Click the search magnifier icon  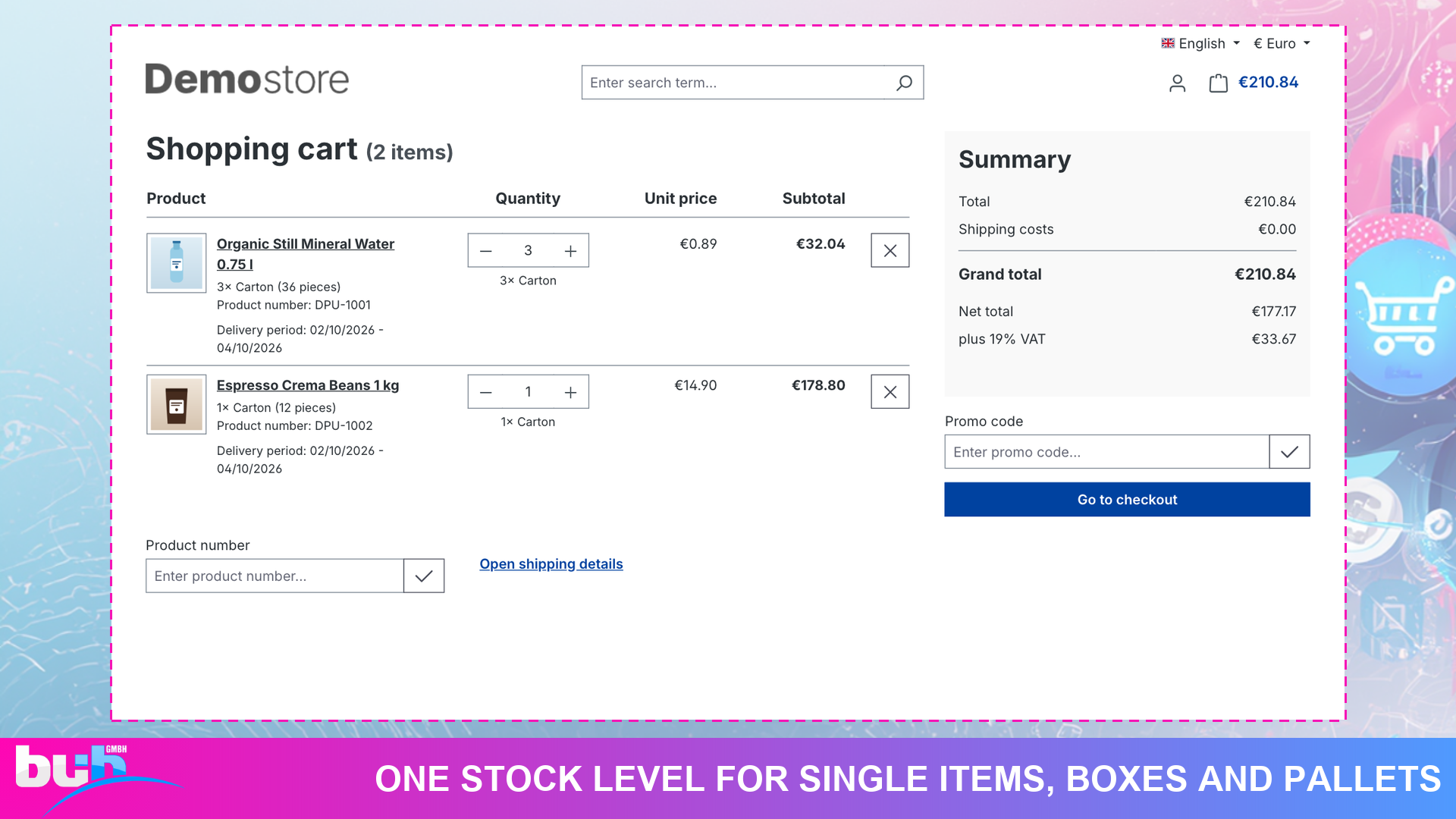click(x=904, y=83)
